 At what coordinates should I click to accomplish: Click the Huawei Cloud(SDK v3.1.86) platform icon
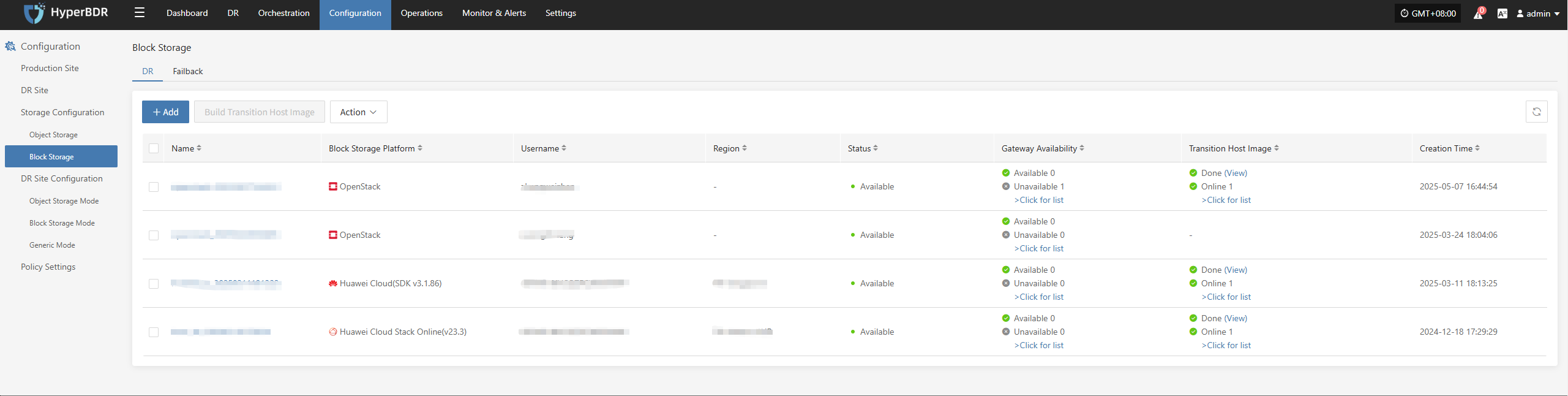pyautogui.click(x=333, y=283)
